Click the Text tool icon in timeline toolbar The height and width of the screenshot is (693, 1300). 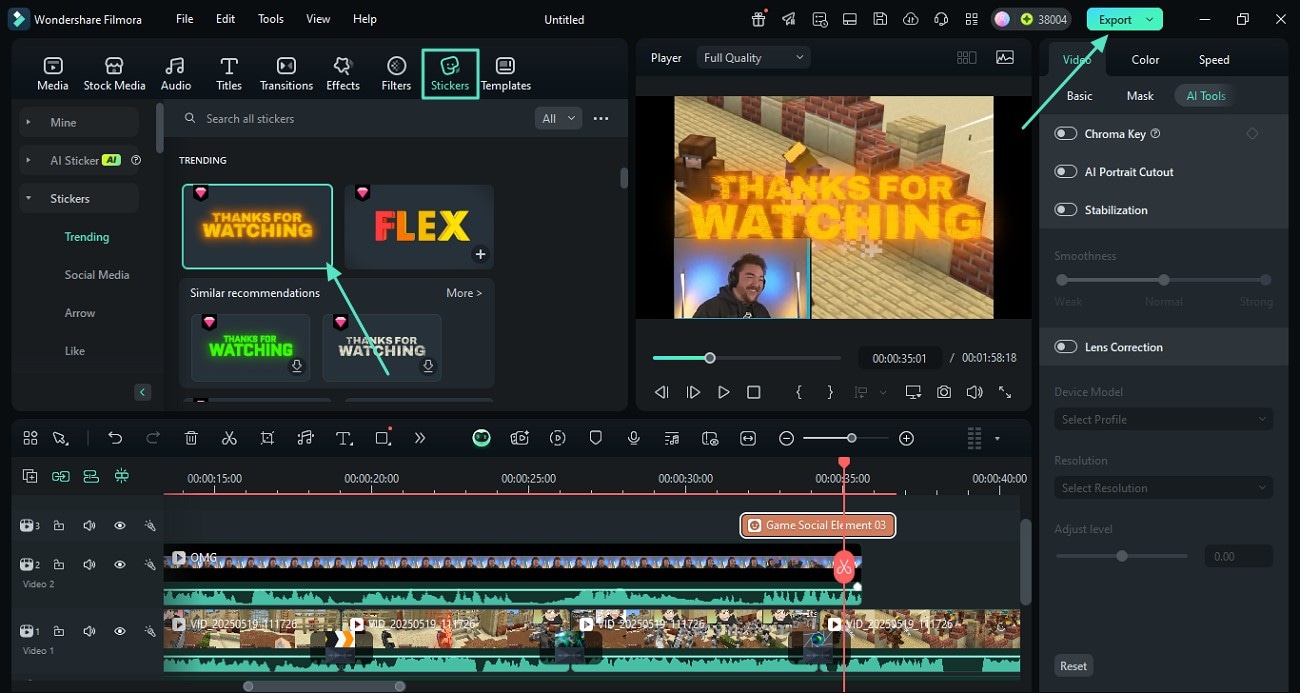343,438
